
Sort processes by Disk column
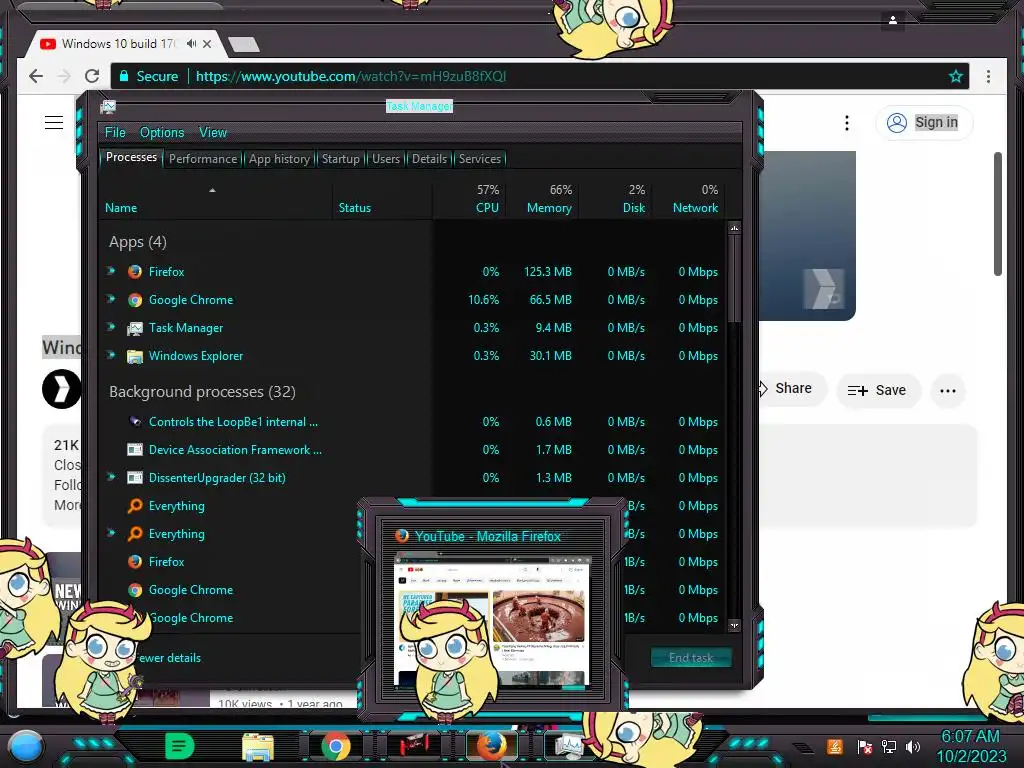(616, 199)
